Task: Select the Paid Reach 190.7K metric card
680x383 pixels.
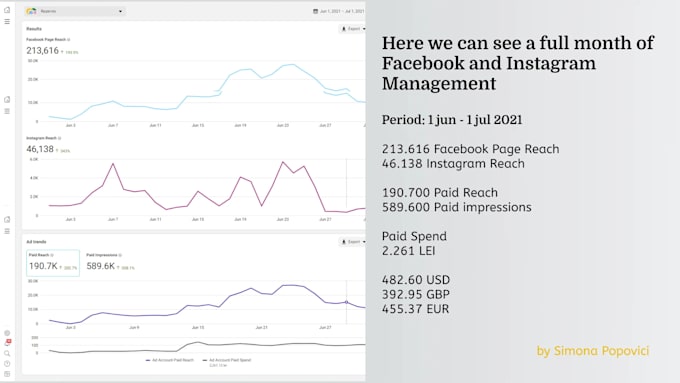Action: tap(53, 263)
